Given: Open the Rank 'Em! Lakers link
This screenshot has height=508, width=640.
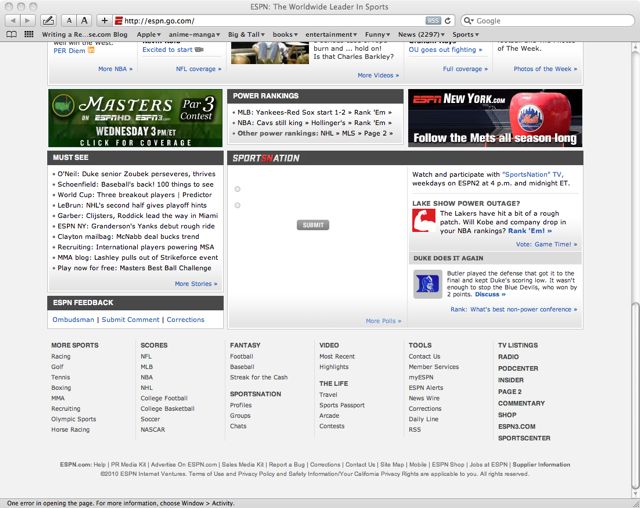Looking at the screenshot, I should (x=530, y=231).
